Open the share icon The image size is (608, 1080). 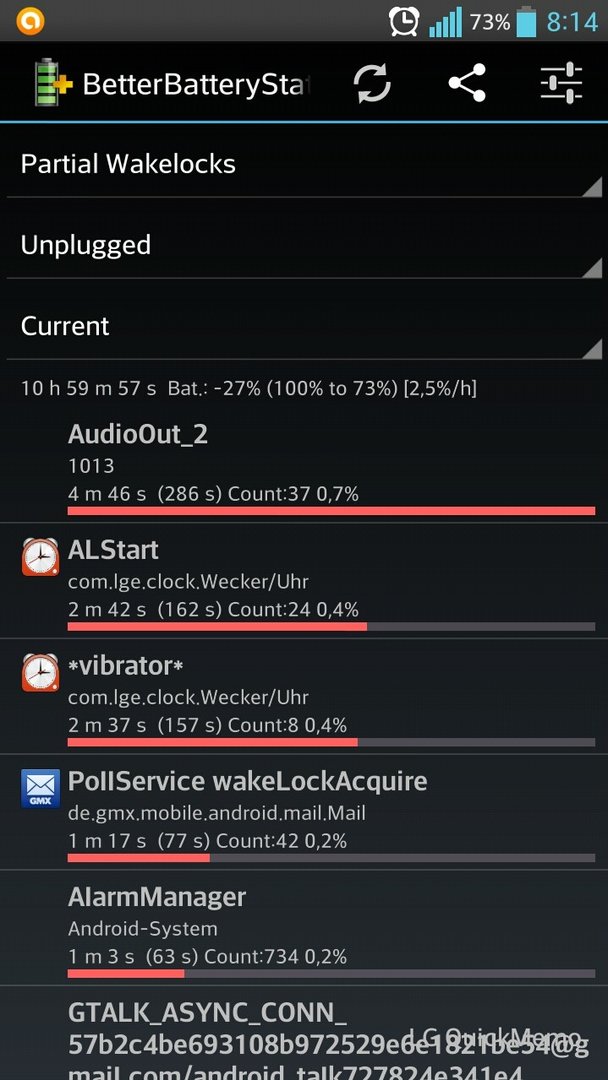click(x=468, y=83)
